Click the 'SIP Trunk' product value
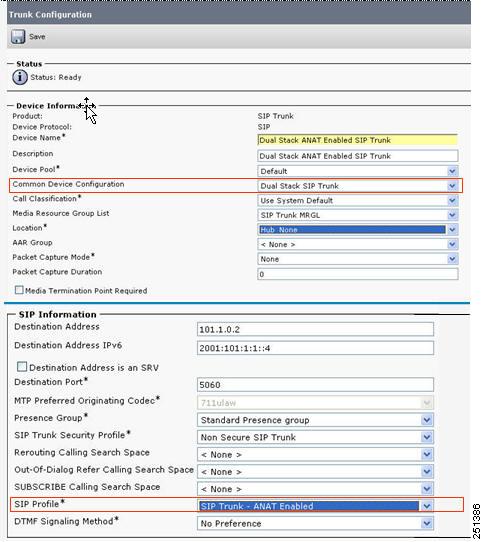483x542 pixels. coord(276,116)
